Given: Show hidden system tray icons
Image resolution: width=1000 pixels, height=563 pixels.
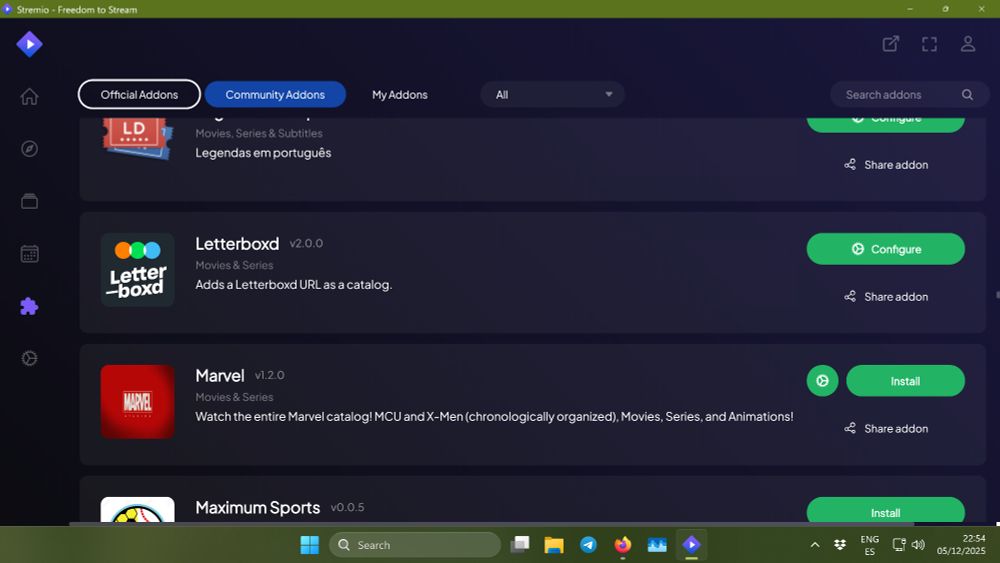Looking at the screenshot, I should (x=814, y=545).
